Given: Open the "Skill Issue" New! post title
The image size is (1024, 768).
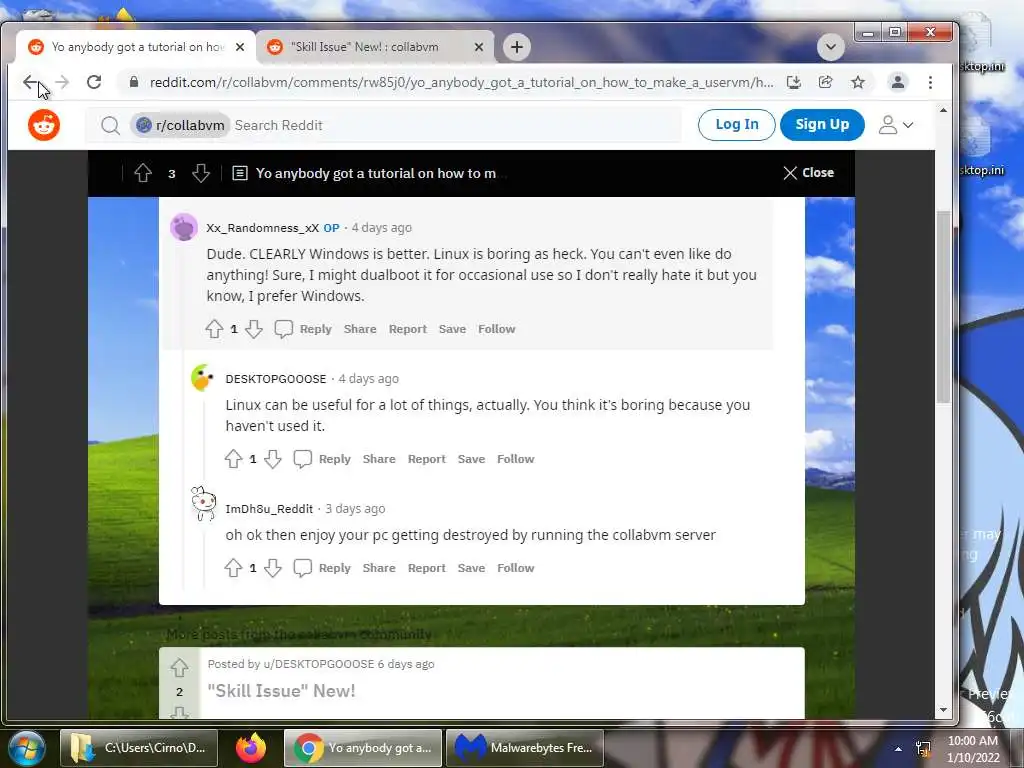Looking at the screenshot, I should click(x=281, y=691).
